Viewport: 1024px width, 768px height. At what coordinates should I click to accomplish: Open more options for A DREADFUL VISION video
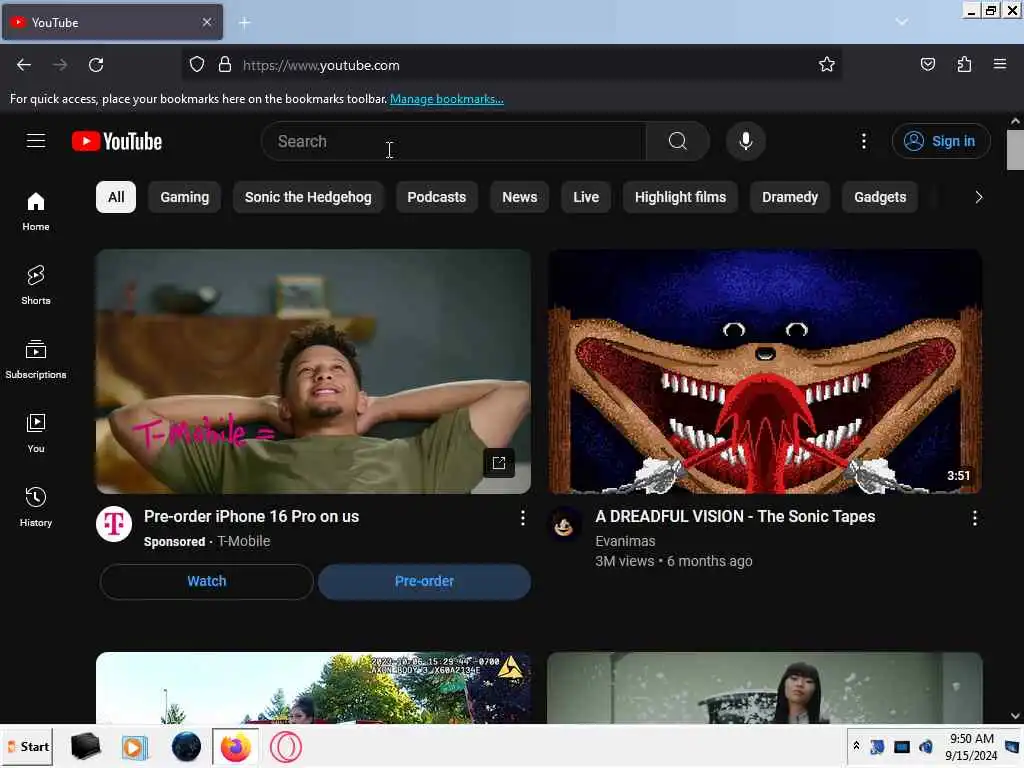[974, 519]
